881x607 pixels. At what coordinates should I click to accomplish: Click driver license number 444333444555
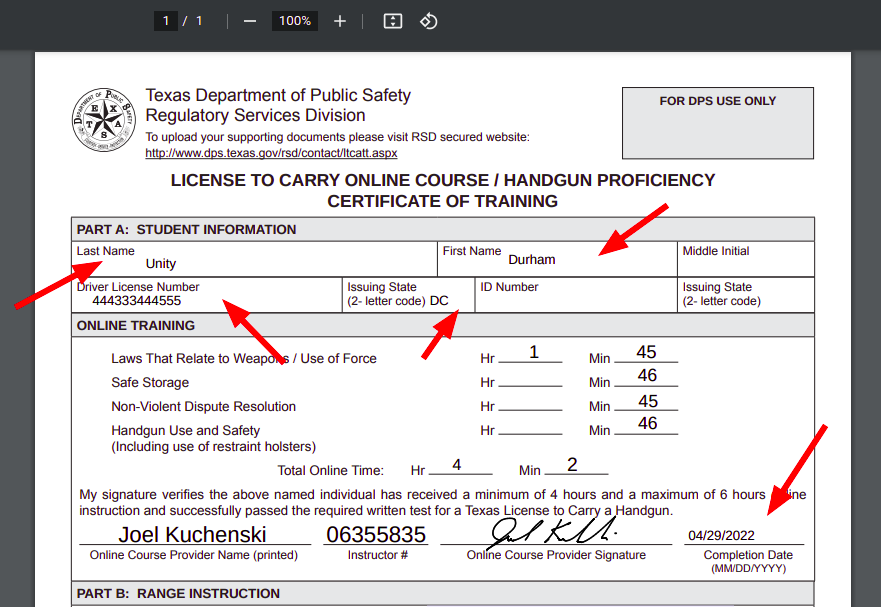[x=137, y=301]
